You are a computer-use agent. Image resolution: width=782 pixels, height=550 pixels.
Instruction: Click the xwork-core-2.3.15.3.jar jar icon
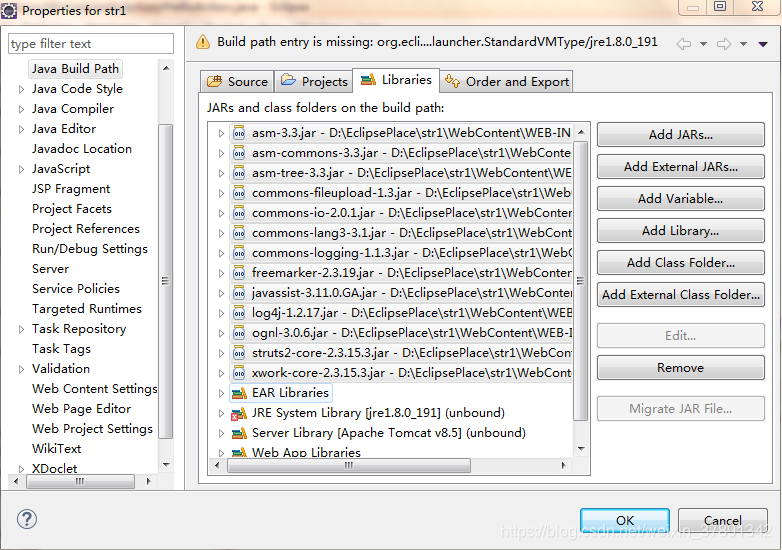point(239,373)
